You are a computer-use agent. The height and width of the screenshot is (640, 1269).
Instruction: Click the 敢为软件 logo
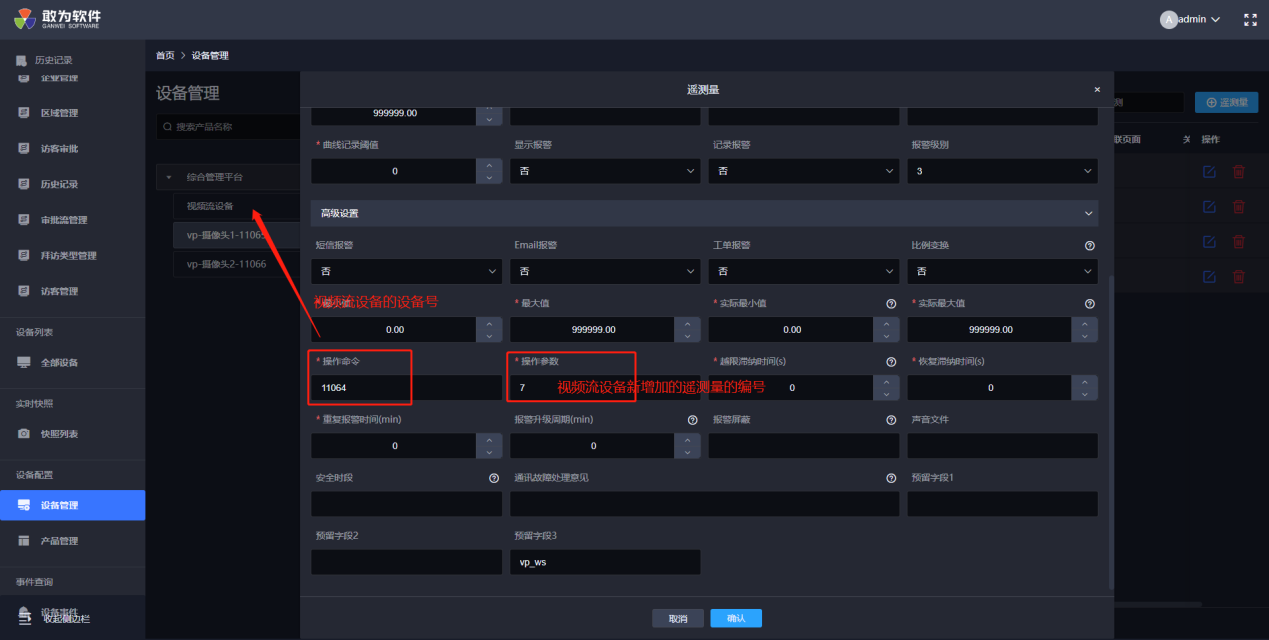click(x=58, y=20)
